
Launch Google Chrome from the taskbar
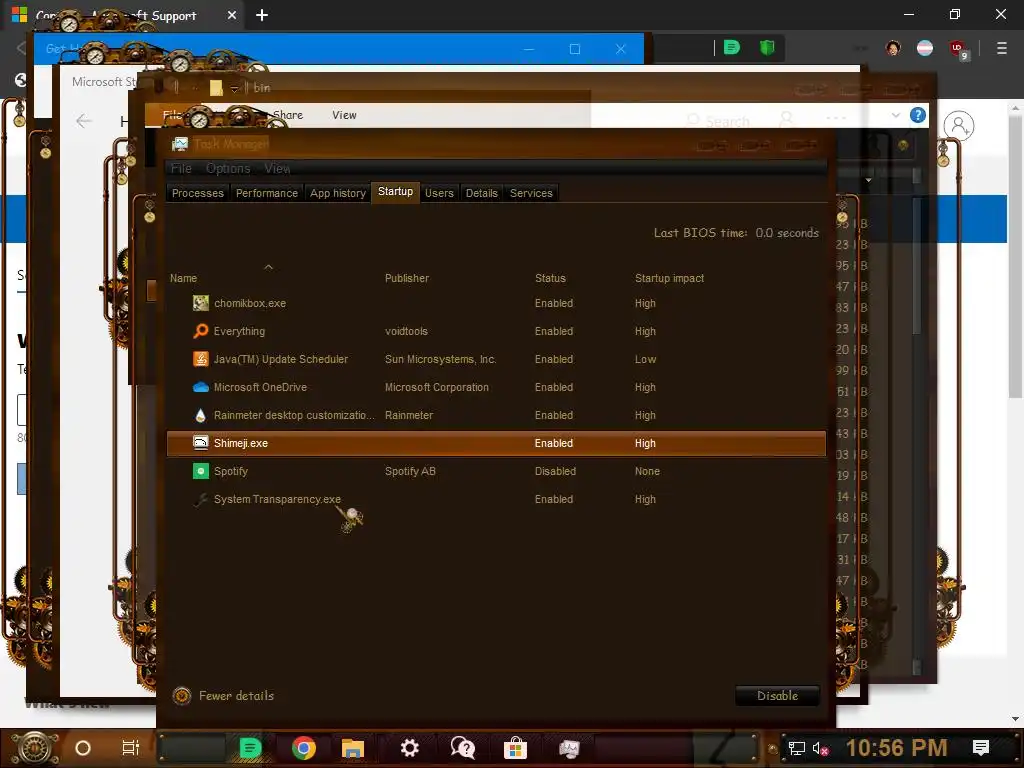304,748
